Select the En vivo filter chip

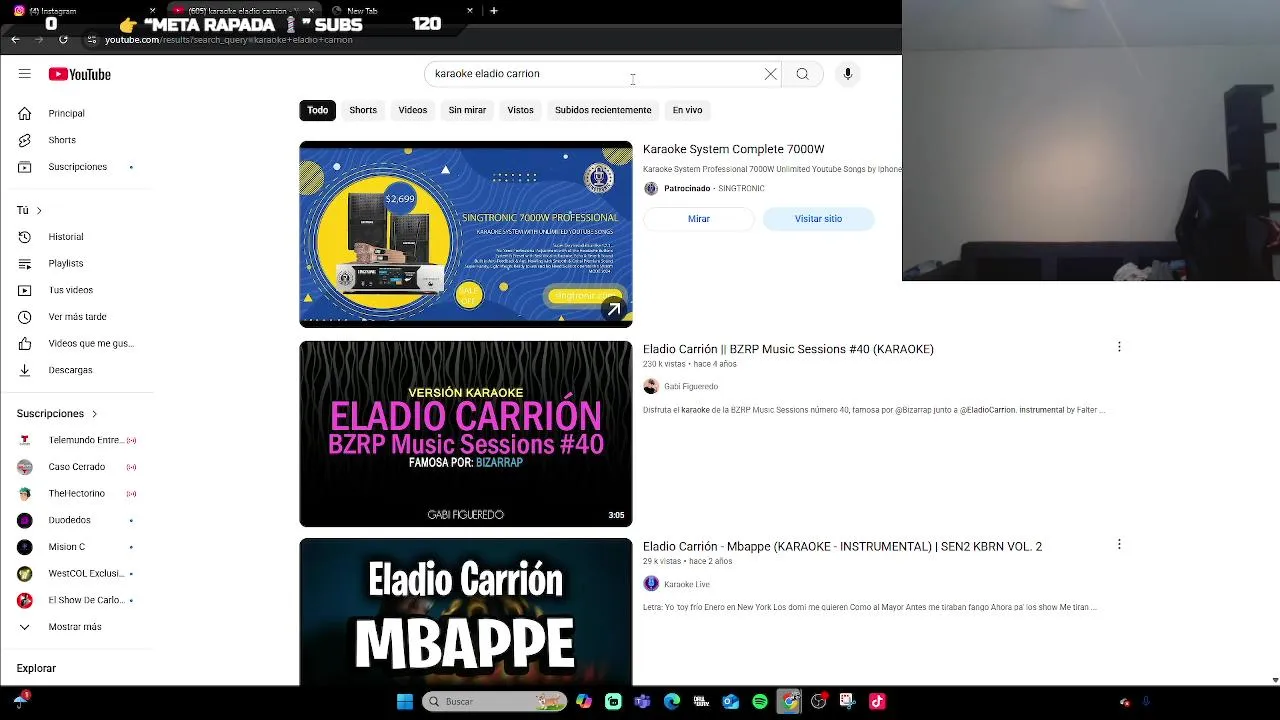687,110
